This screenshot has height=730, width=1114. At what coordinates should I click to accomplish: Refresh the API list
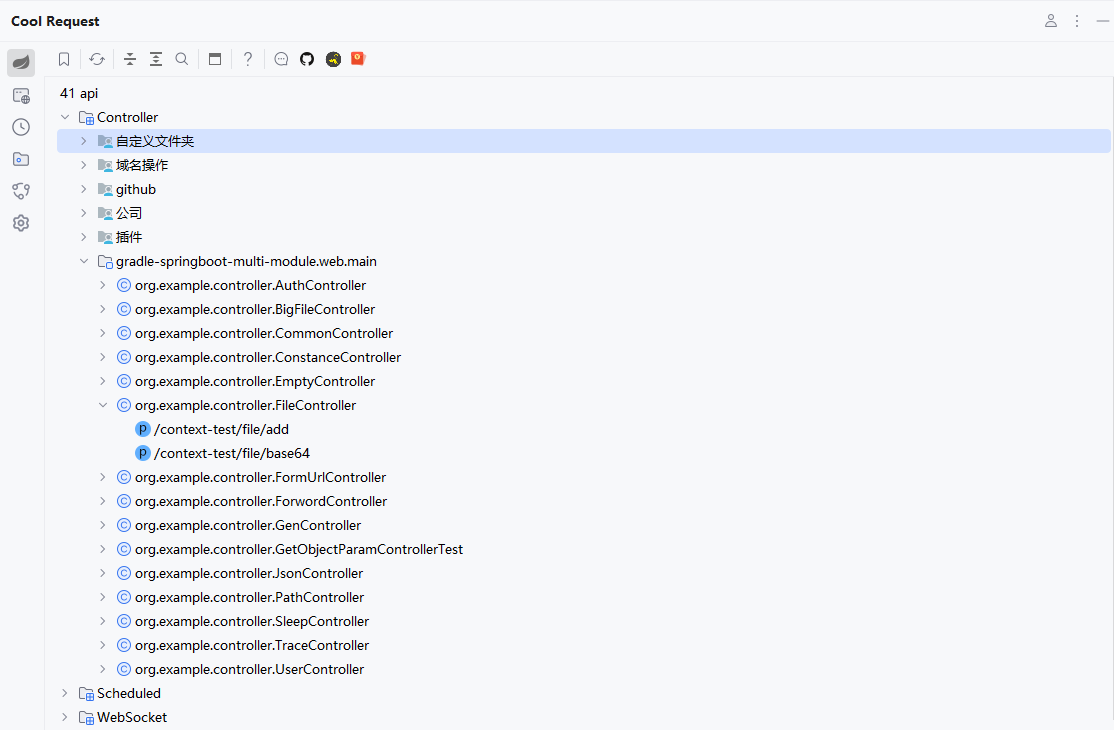[x=97, y=59]
